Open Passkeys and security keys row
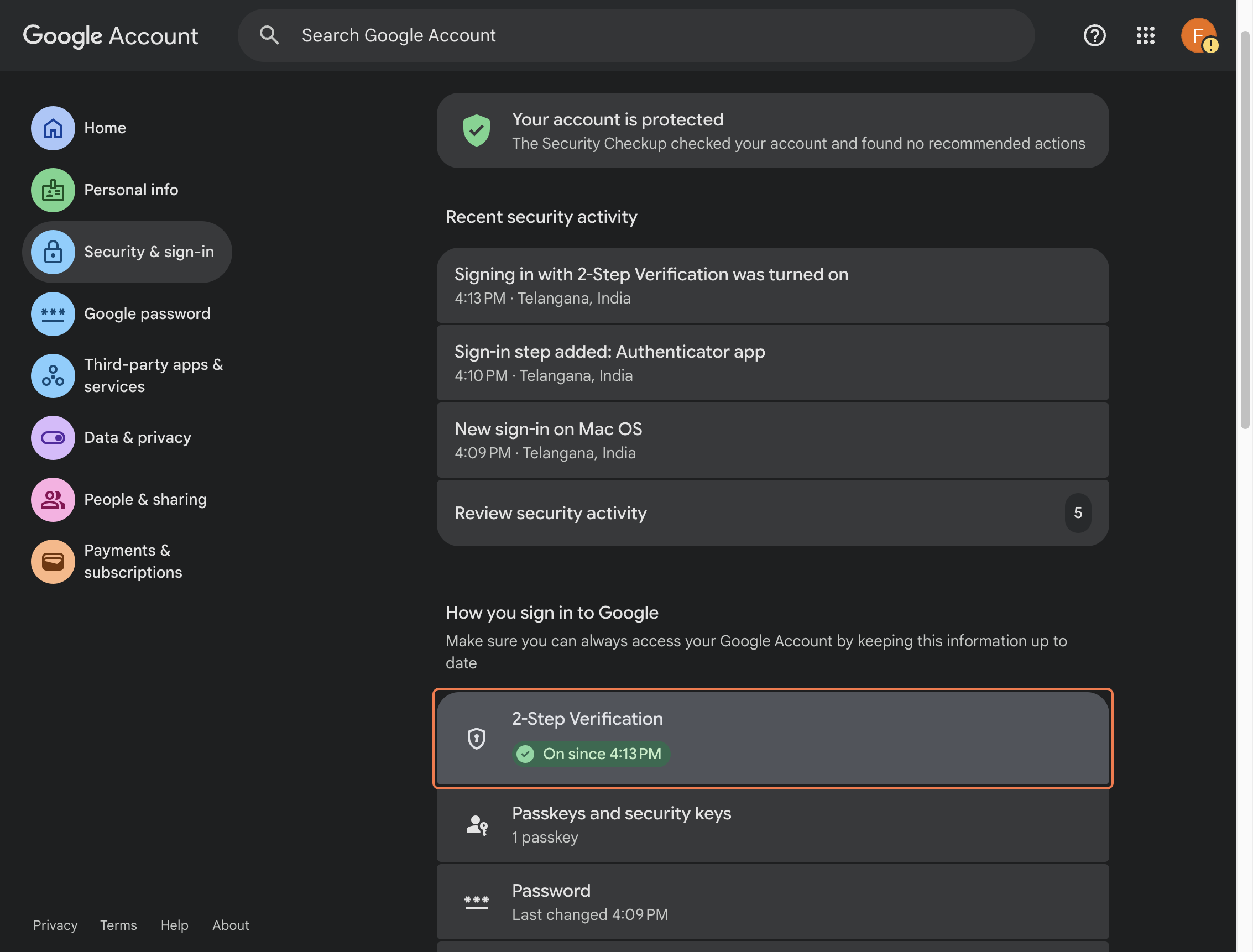This screenshot has height=952, width=1253. [x=772, y=825]
